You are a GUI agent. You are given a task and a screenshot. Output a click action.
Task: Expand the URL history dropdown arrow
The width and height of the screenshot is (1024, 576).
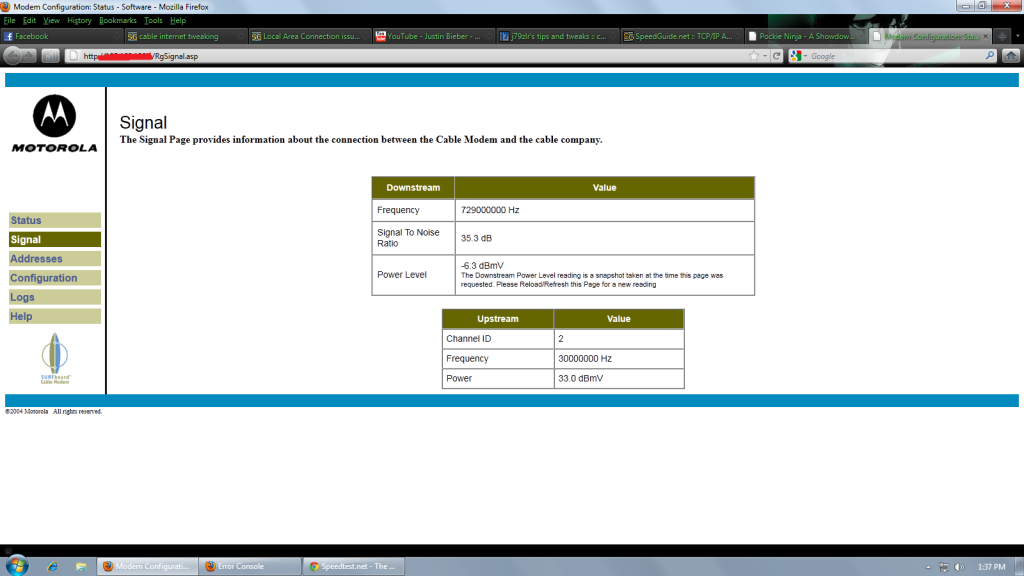click(763, 56)
